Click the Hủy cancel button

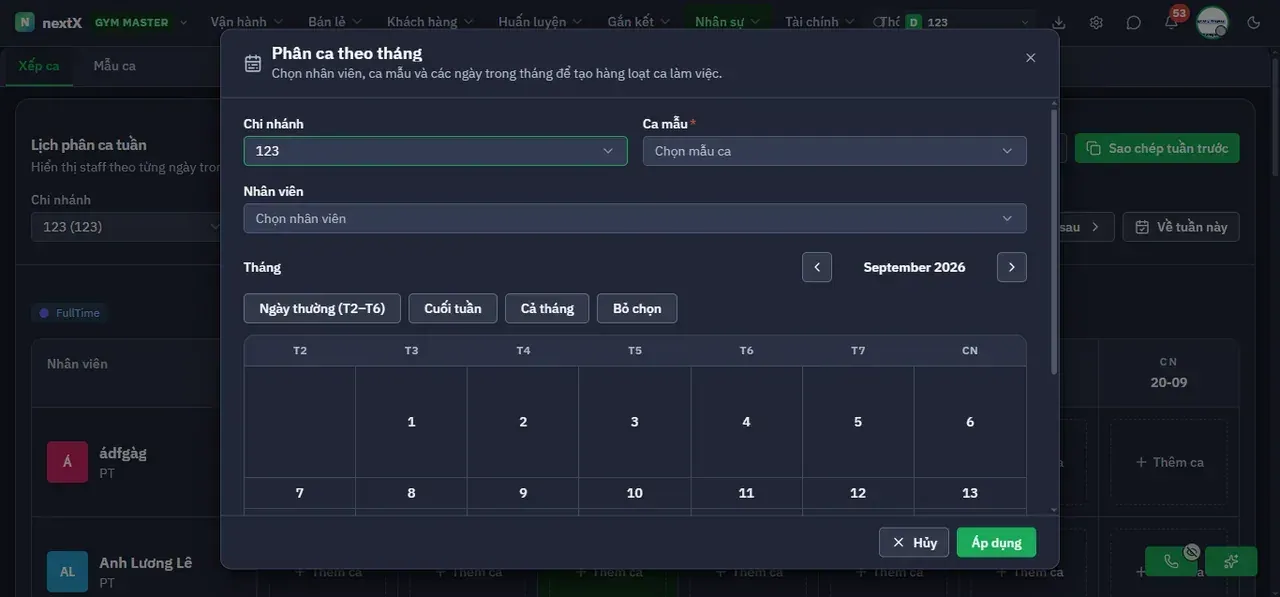coord(914,542)
